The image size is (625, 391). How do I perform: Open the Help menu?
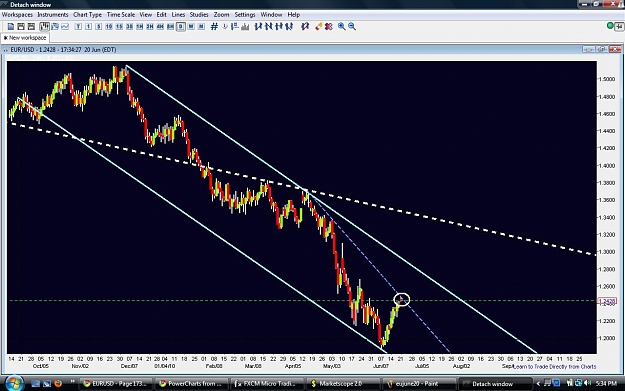(x=294, y=15)
